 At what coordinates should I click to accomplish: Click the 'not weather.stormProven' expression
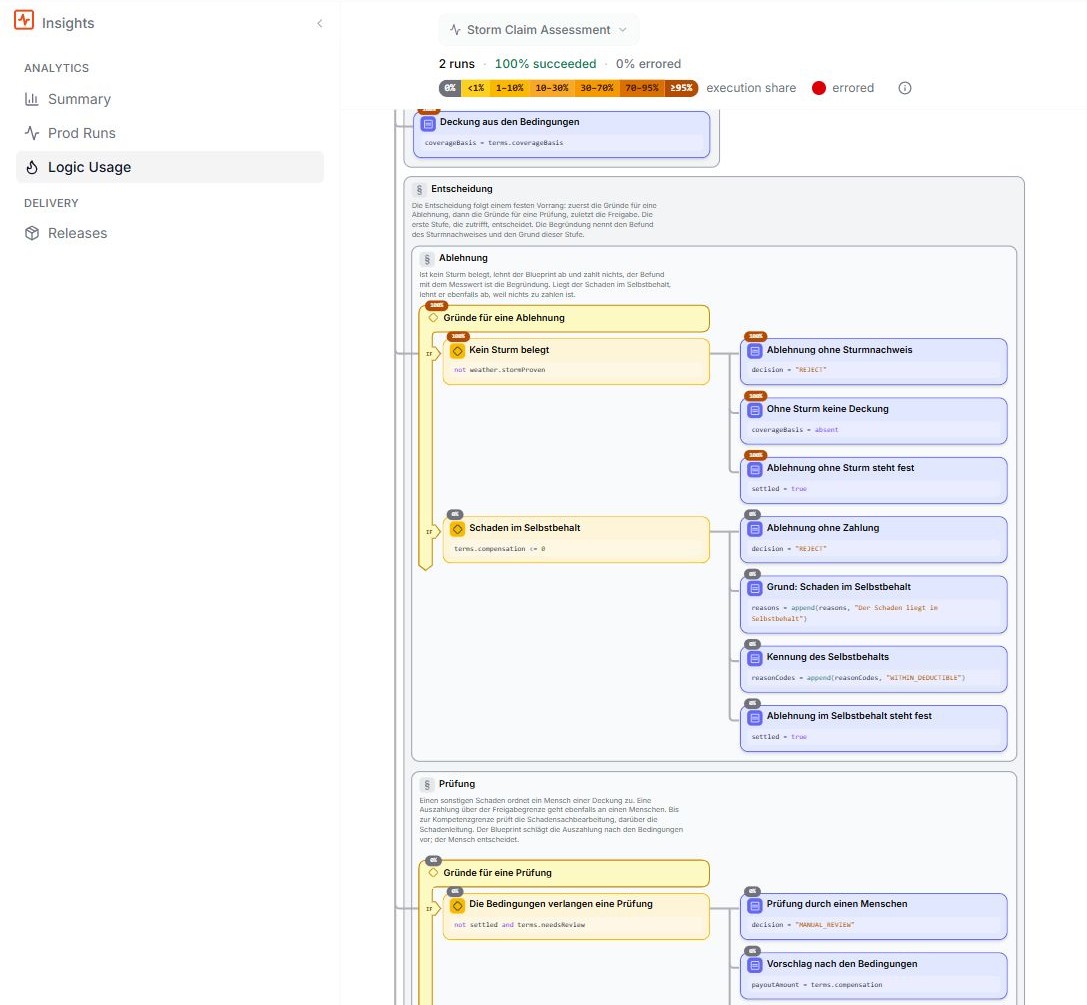click(500, 370)
